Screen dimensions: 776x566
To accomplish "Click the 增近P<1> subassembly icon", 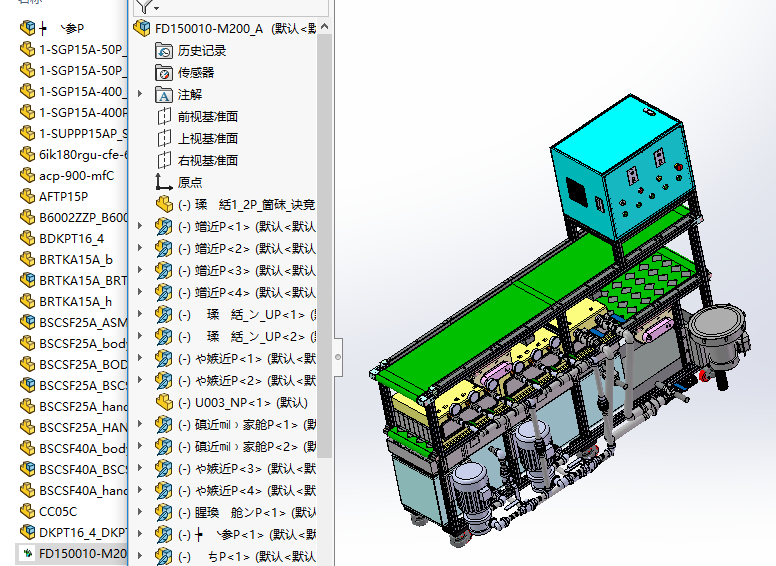I will click(x=164, y=227).
